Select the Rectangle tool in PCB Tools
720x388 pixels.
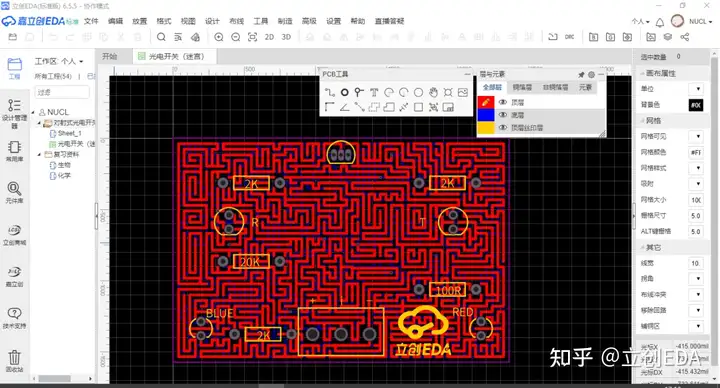(418, 107)
